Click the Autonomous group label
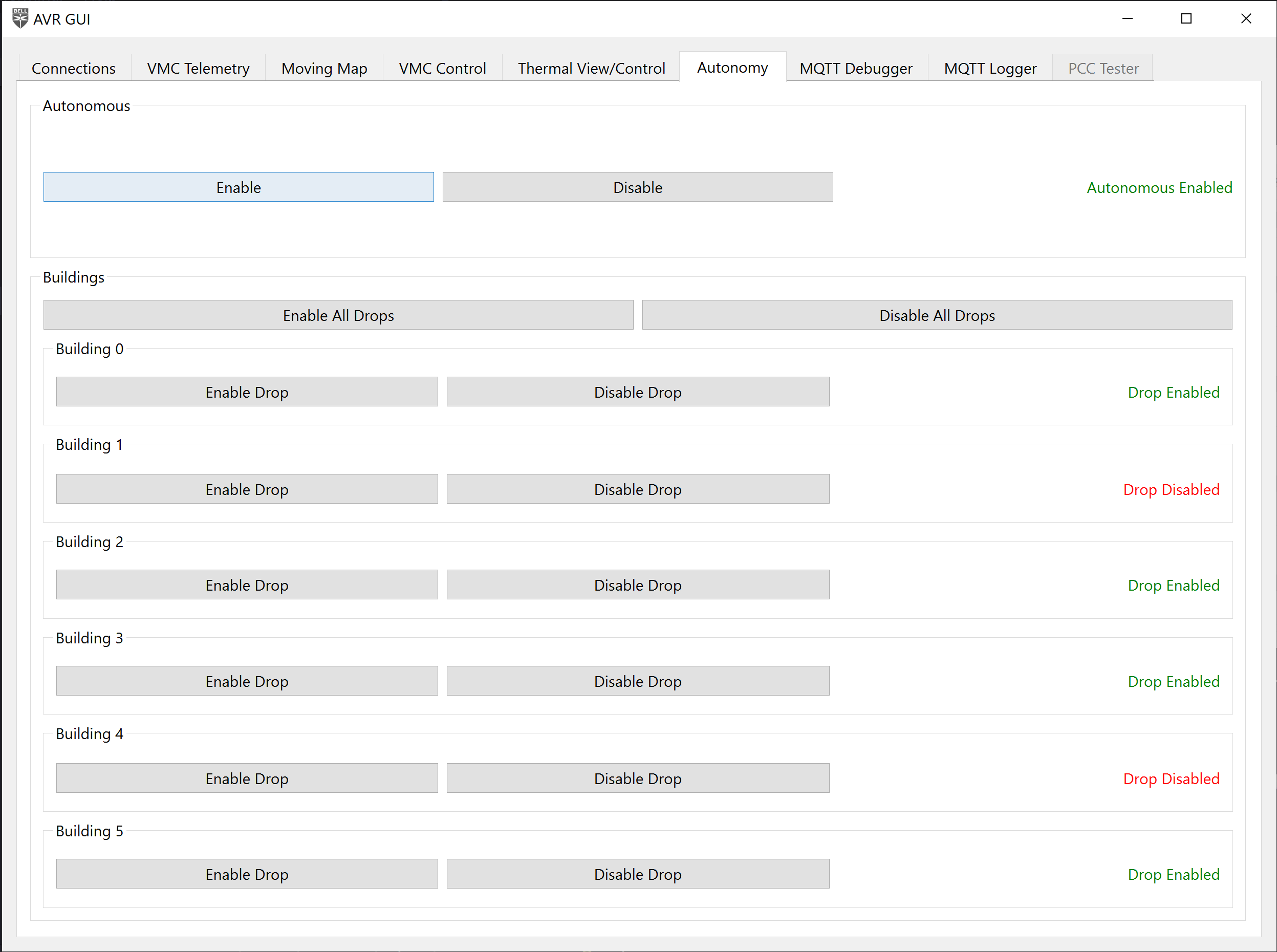The height and width of the screenshot is (952, 1277). coord(86,106)
